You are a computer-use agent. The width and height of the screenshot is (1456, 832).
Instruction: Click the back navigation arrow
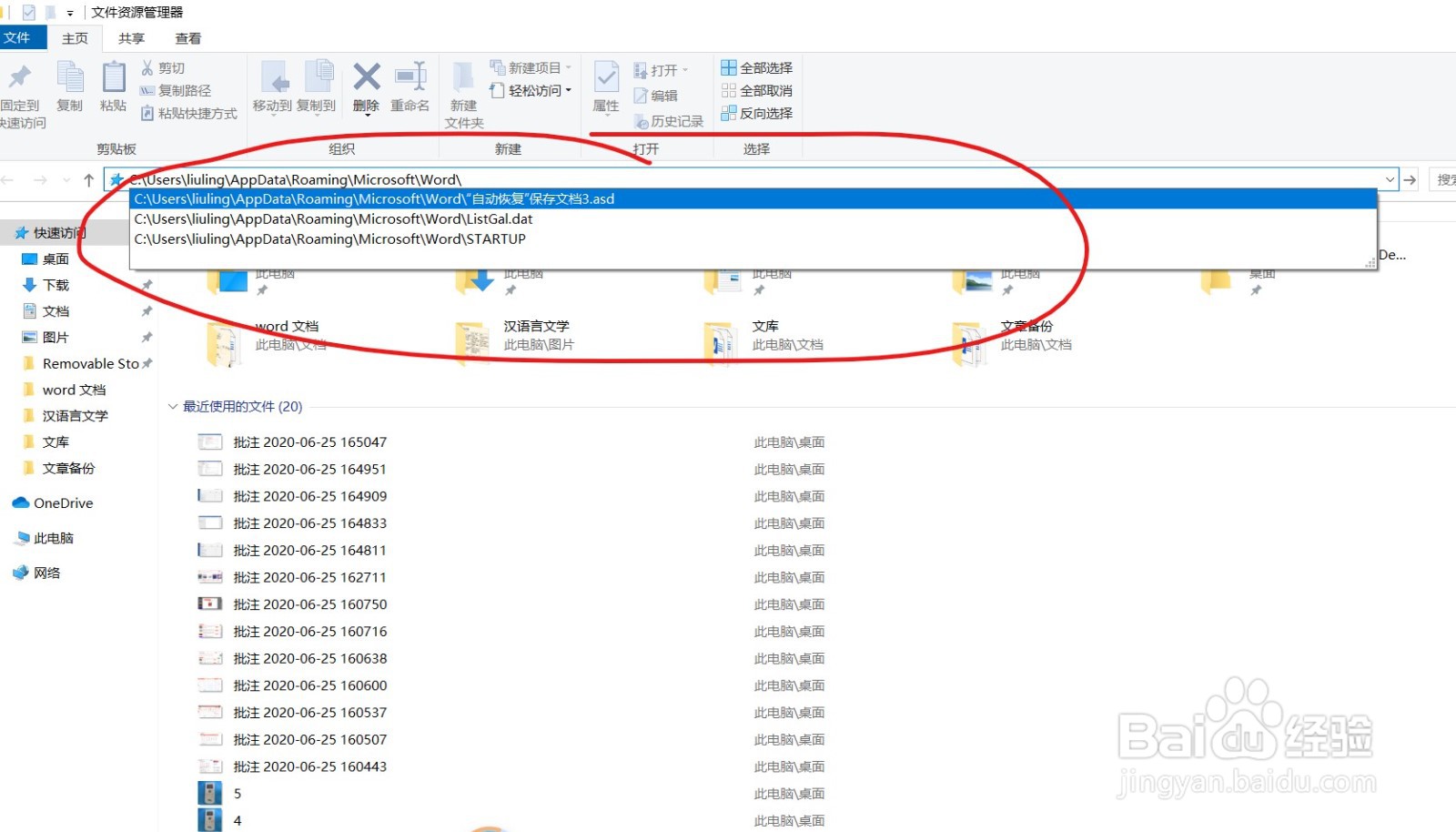click(7, 180)
